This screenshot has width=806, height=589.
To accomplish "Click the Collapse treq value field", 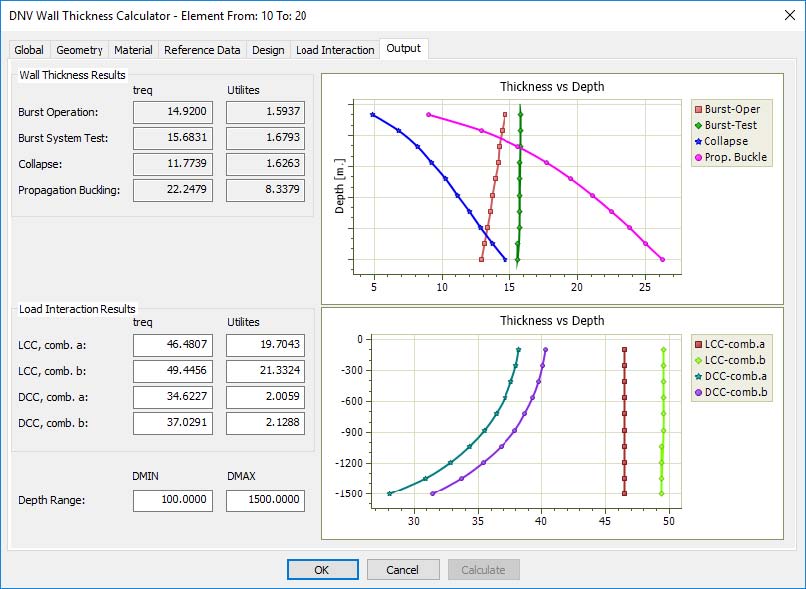I will [173, 164].
